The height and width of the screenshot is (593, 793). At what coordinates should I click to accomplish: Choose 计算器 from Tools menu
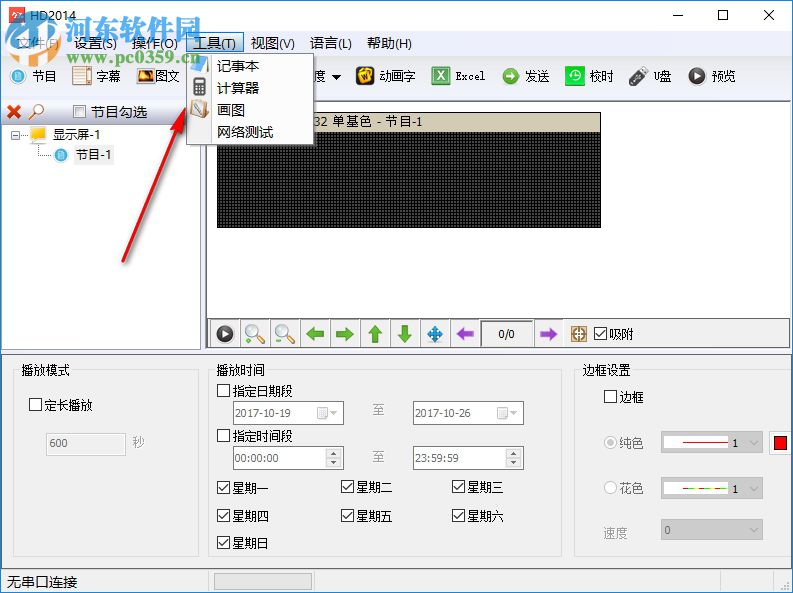[250, 88]
